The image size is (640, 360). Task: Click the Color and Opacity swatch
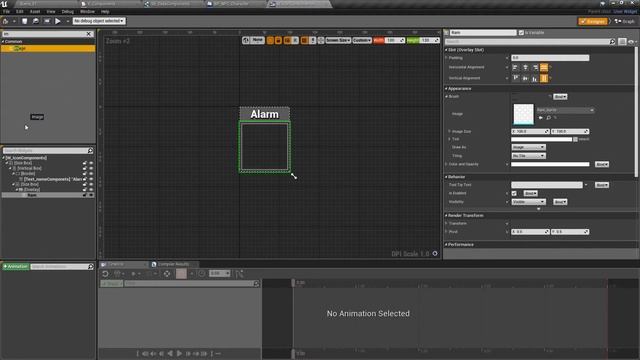(550, 164)
